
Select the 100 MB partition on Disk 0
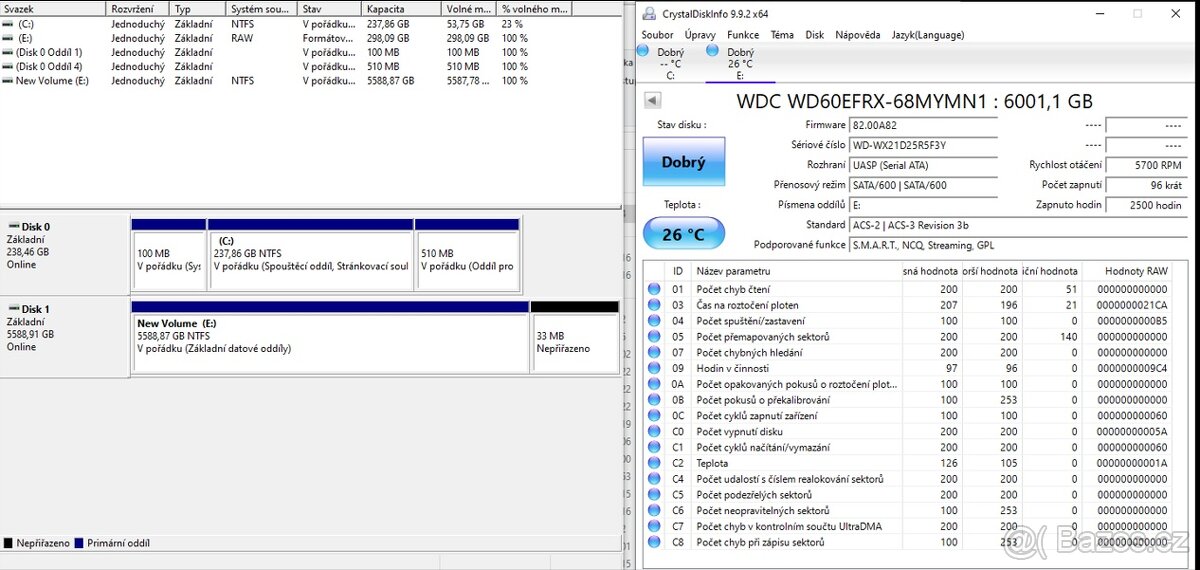pos(168,255)
